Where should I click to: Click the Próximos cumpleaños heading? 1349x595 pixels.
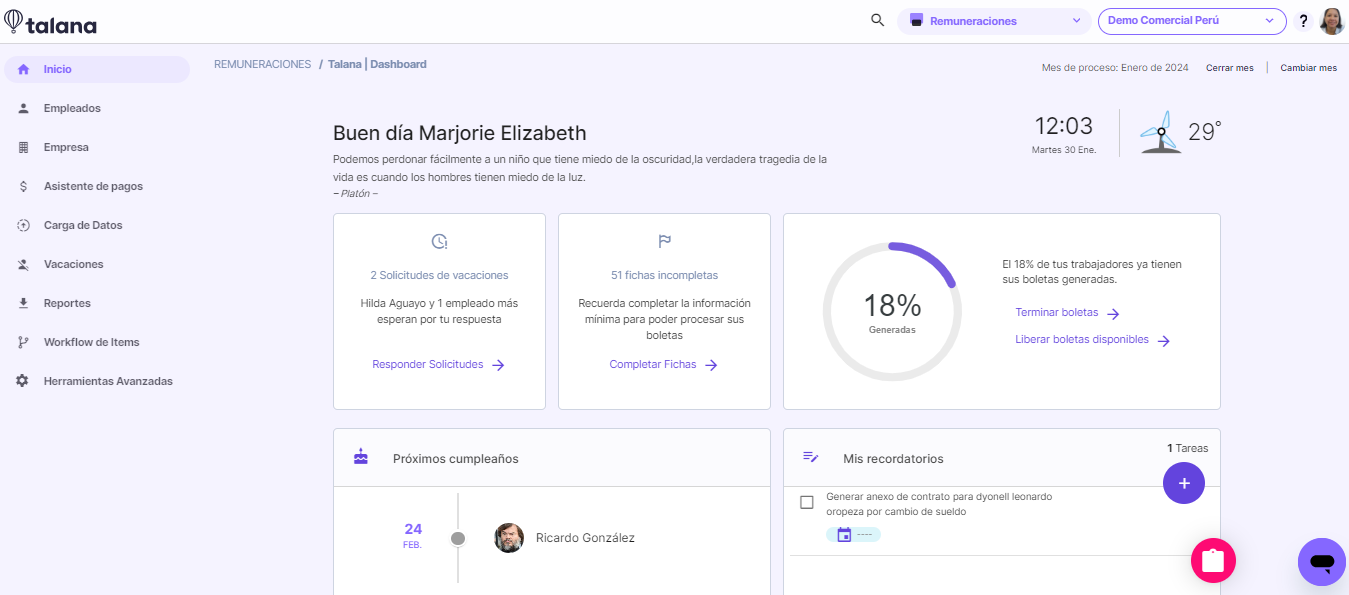[x=456, y=459]
